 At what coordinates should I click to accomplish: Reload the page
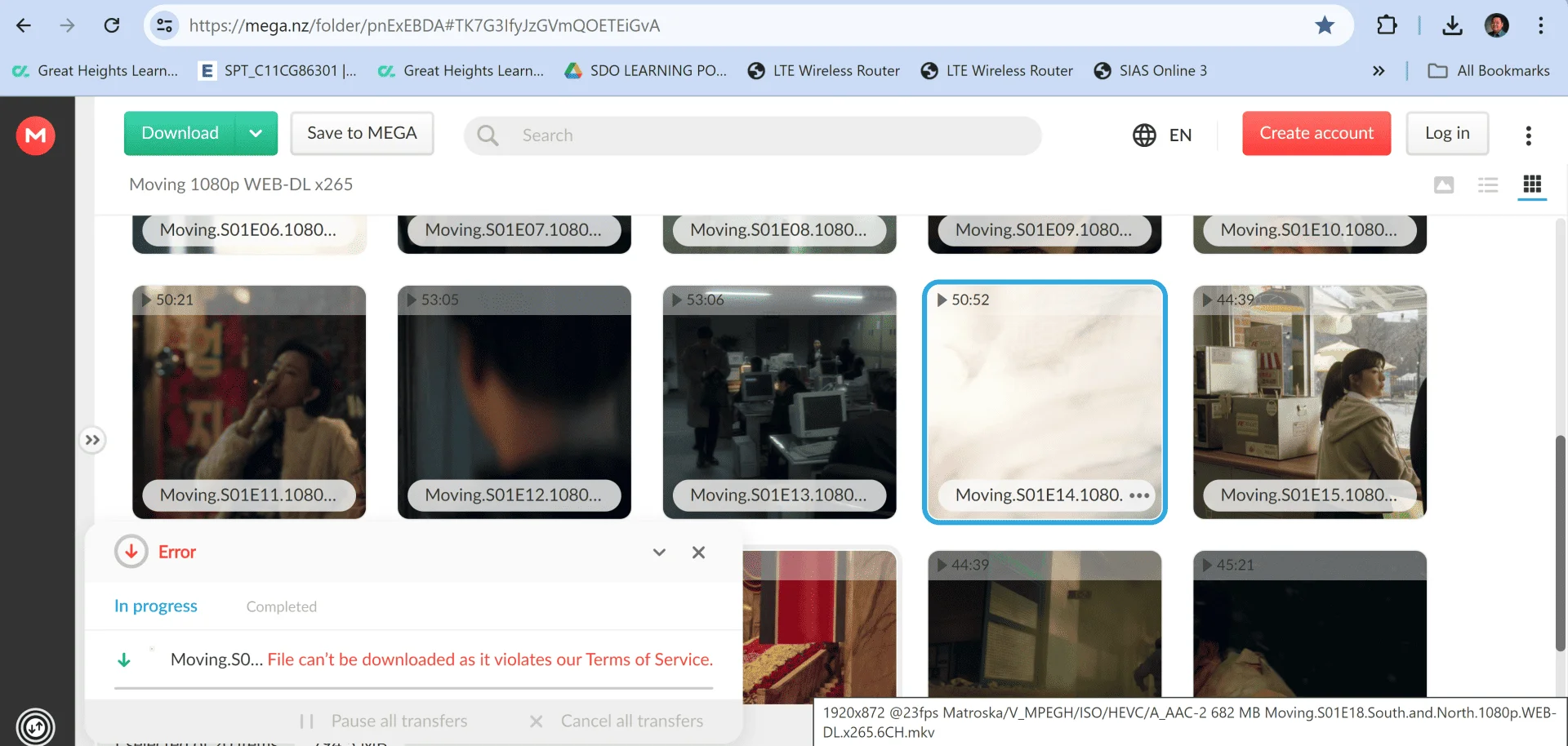[x=112, y=25]
